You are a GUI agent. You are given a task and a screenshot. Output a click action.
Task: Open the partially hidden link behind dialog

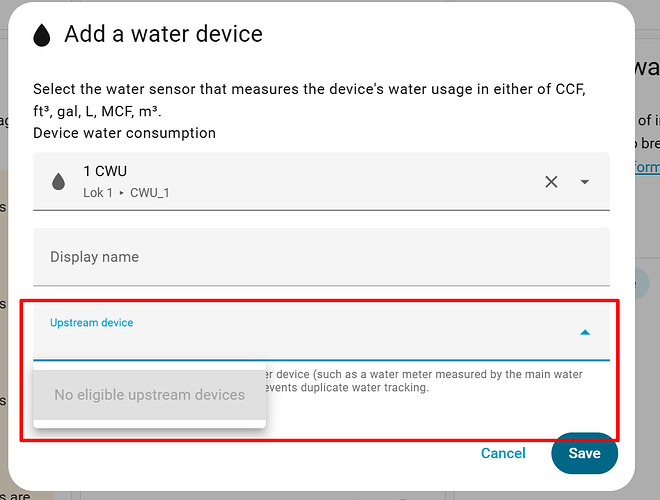click(x=648, y=167)
